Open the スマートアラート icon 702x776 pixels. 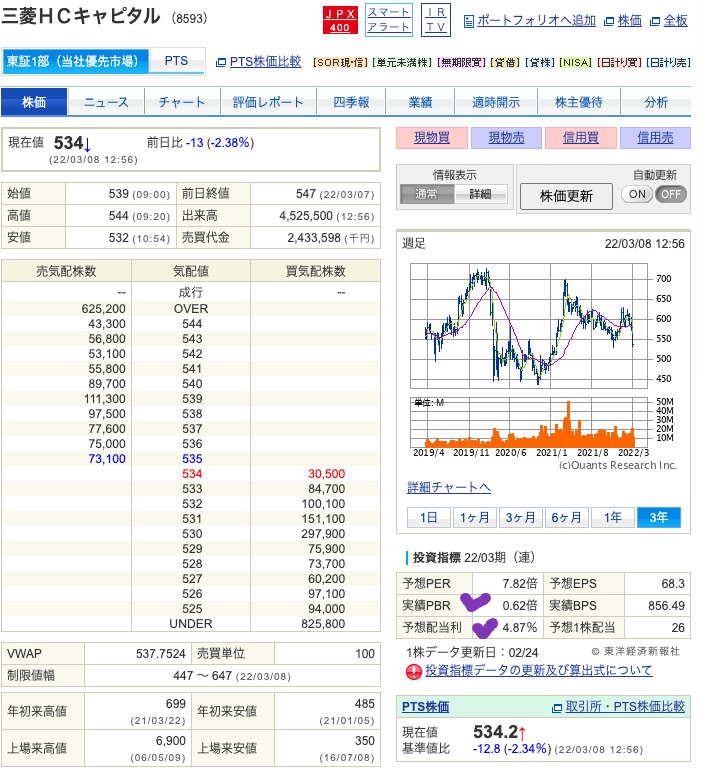389,20
